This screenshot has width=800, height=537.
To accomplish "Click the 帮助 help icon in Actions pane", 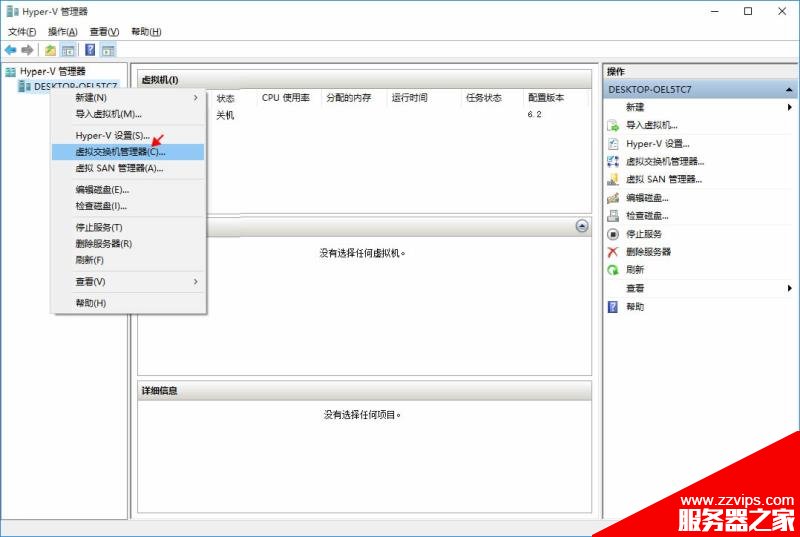I will click(x=613, y=306).
